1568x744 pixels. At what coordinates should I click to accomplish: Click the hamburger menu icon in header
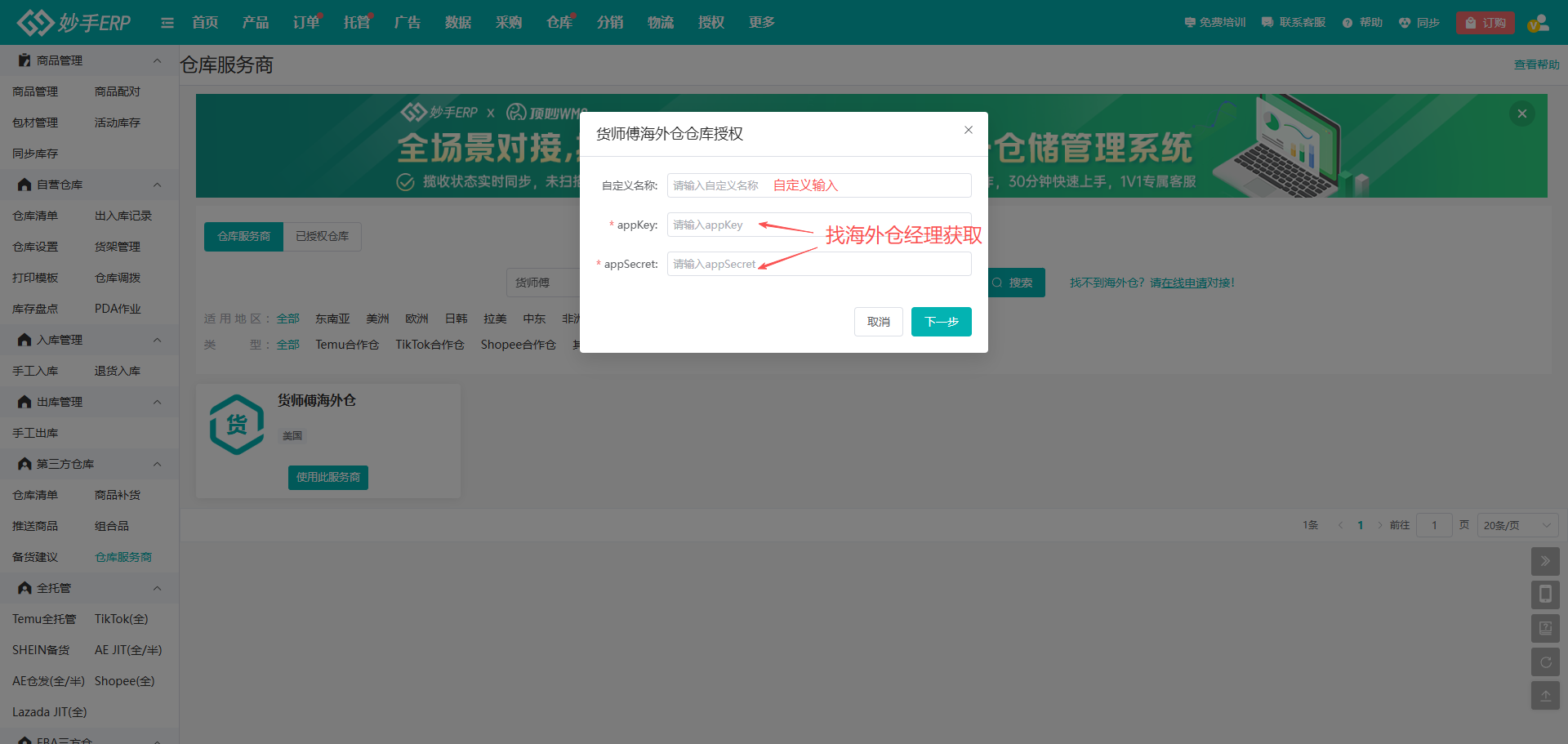167,23
